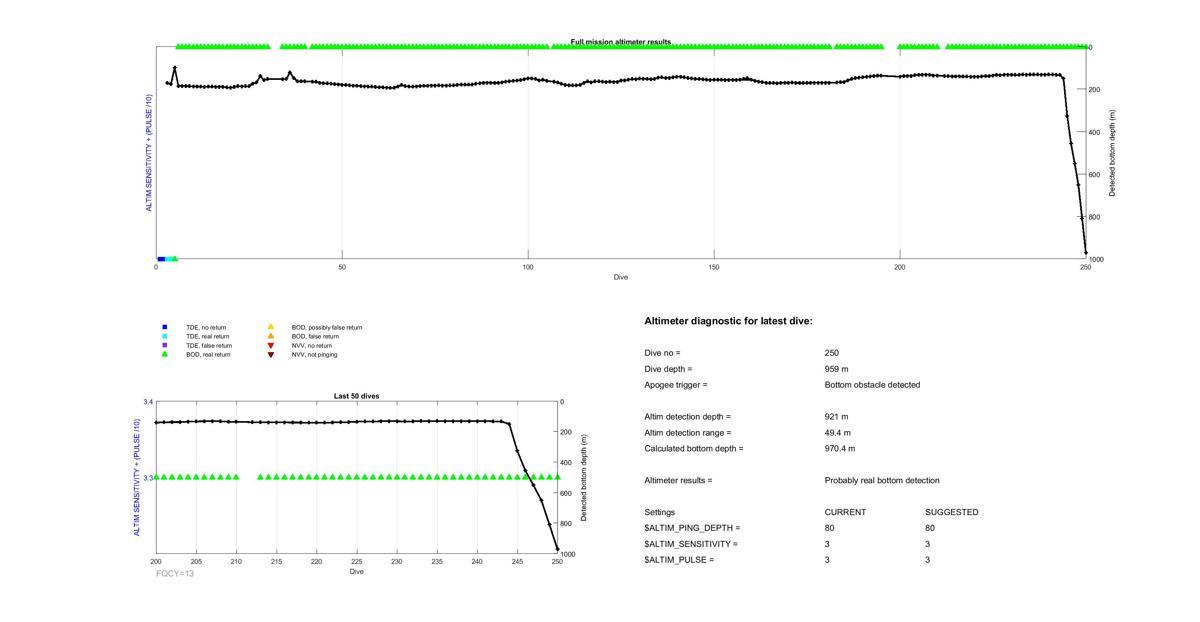Image resolution: width=1200 pixels, height=622 pixels.
Task: Click the calculated bottom depth value '970.4 m'
Action: tap(840, 449)
